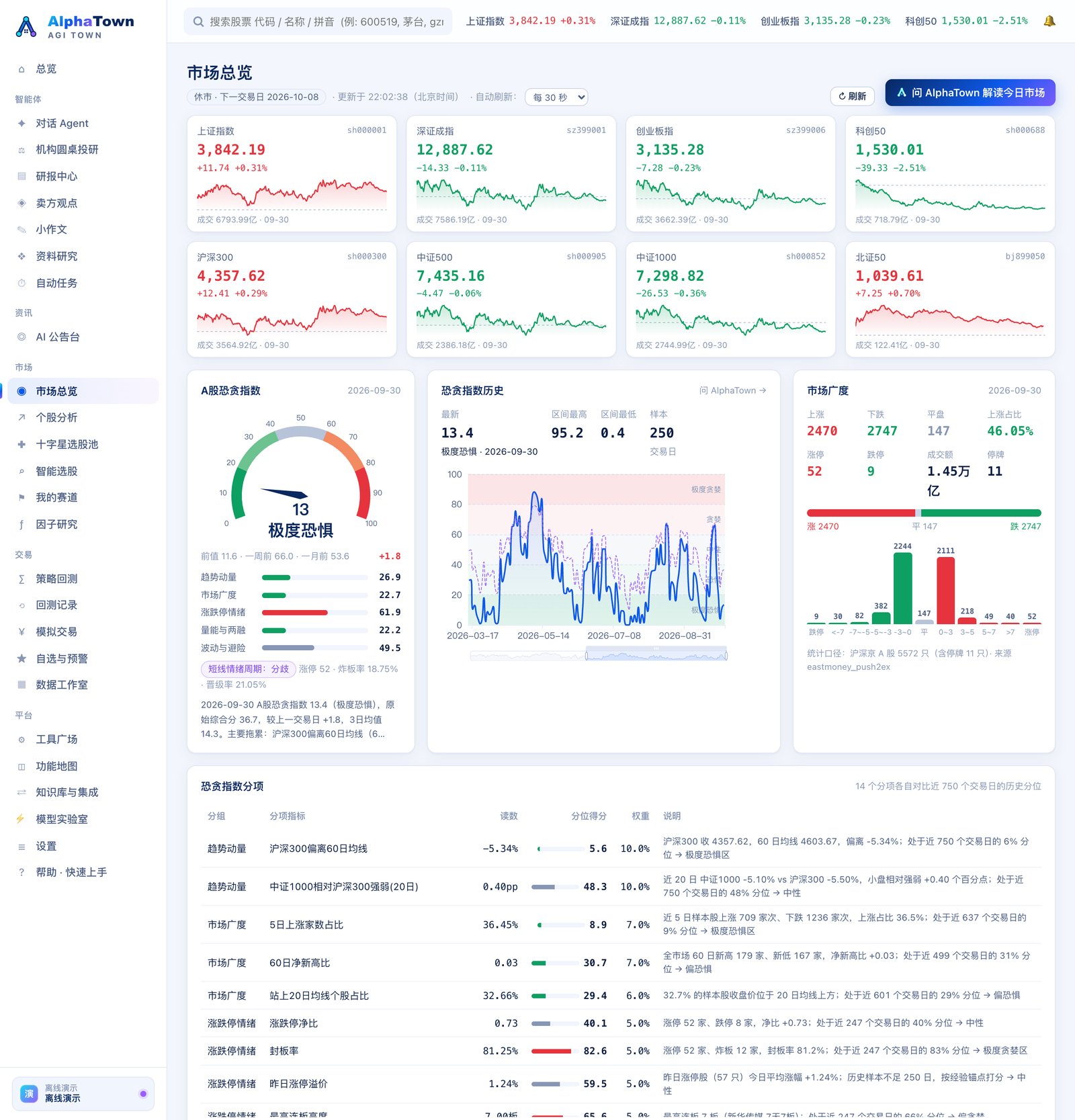
Task: Open 个股分析 menu item
Action: [x=83, y=418]
